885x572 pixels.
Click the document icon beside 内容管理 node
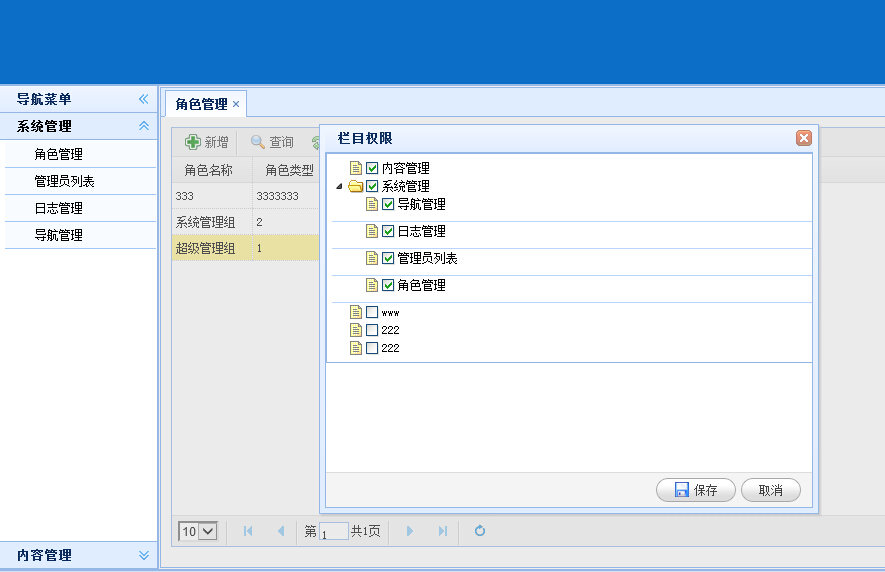point(356,168)
